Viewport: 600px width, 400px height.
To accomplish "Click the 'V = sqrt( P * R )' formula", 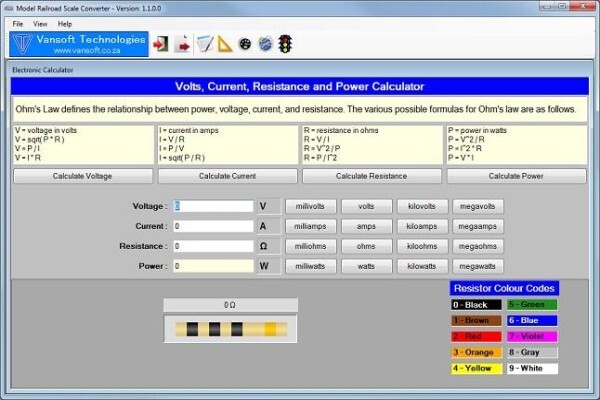I will (x=40, y=139).
